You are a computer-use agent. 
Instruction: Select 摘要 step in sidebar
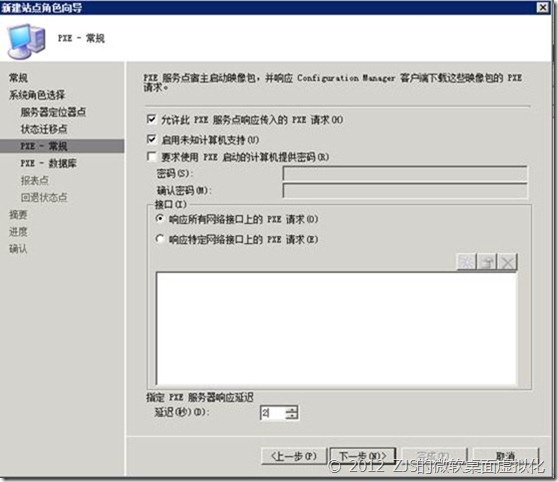pos(18,214)
